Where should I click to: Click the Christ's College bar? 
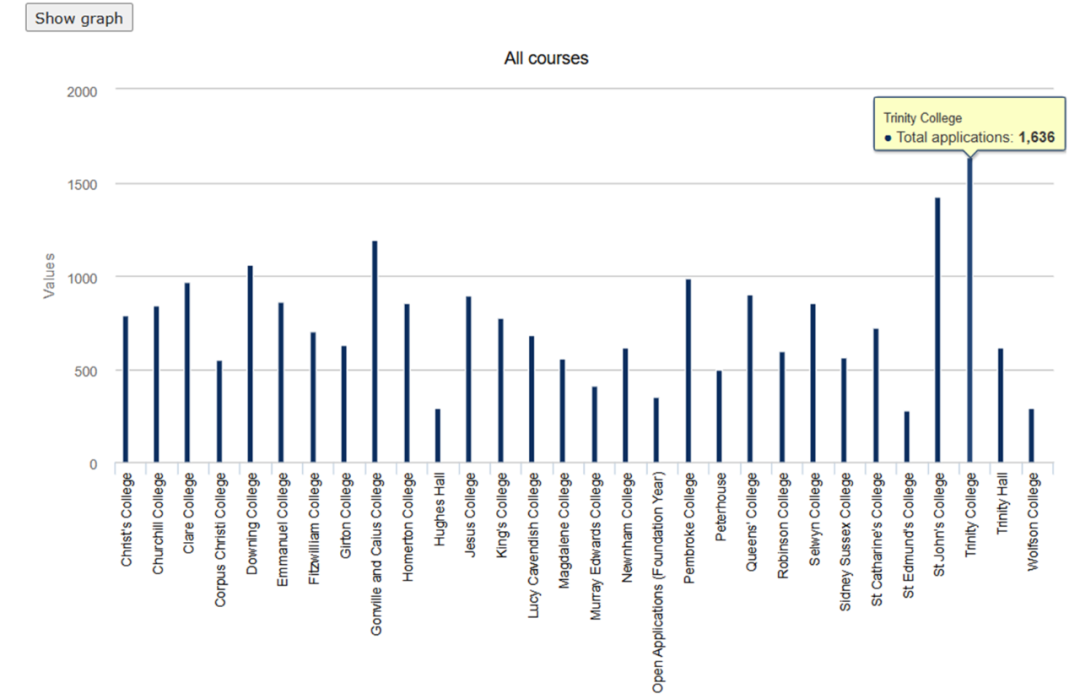pos(125,390)
